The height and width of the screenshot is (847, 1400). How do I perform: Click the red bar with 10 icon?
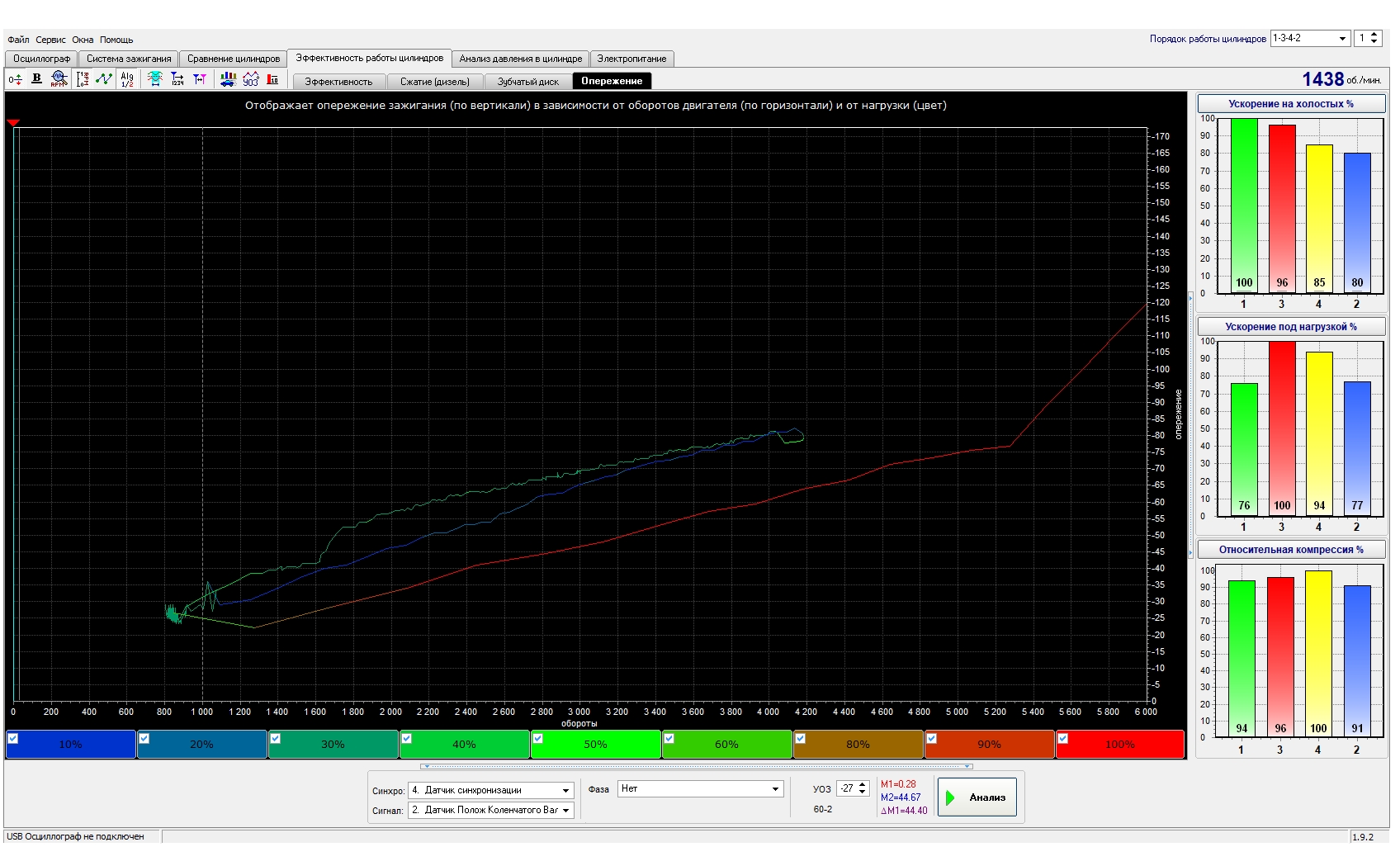272,79
